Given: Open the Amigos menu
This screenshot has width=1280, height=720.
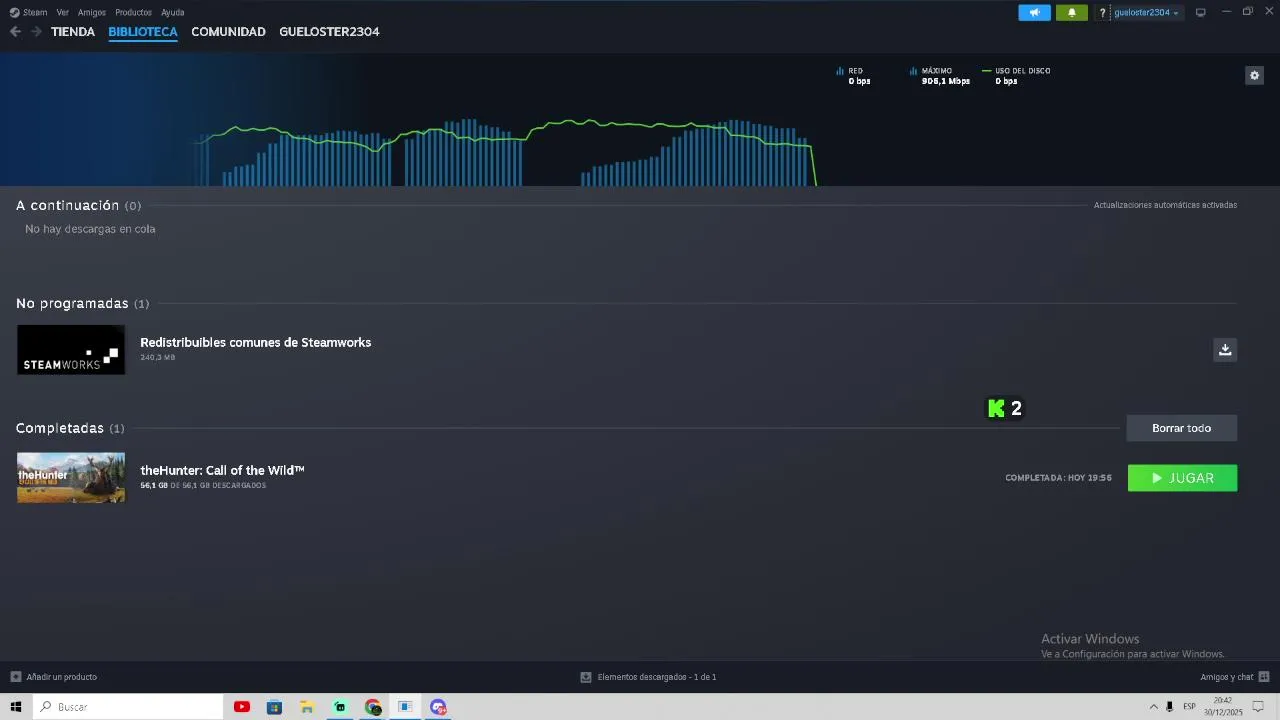Looking at the screenshot, I should (x=92, y=13).
